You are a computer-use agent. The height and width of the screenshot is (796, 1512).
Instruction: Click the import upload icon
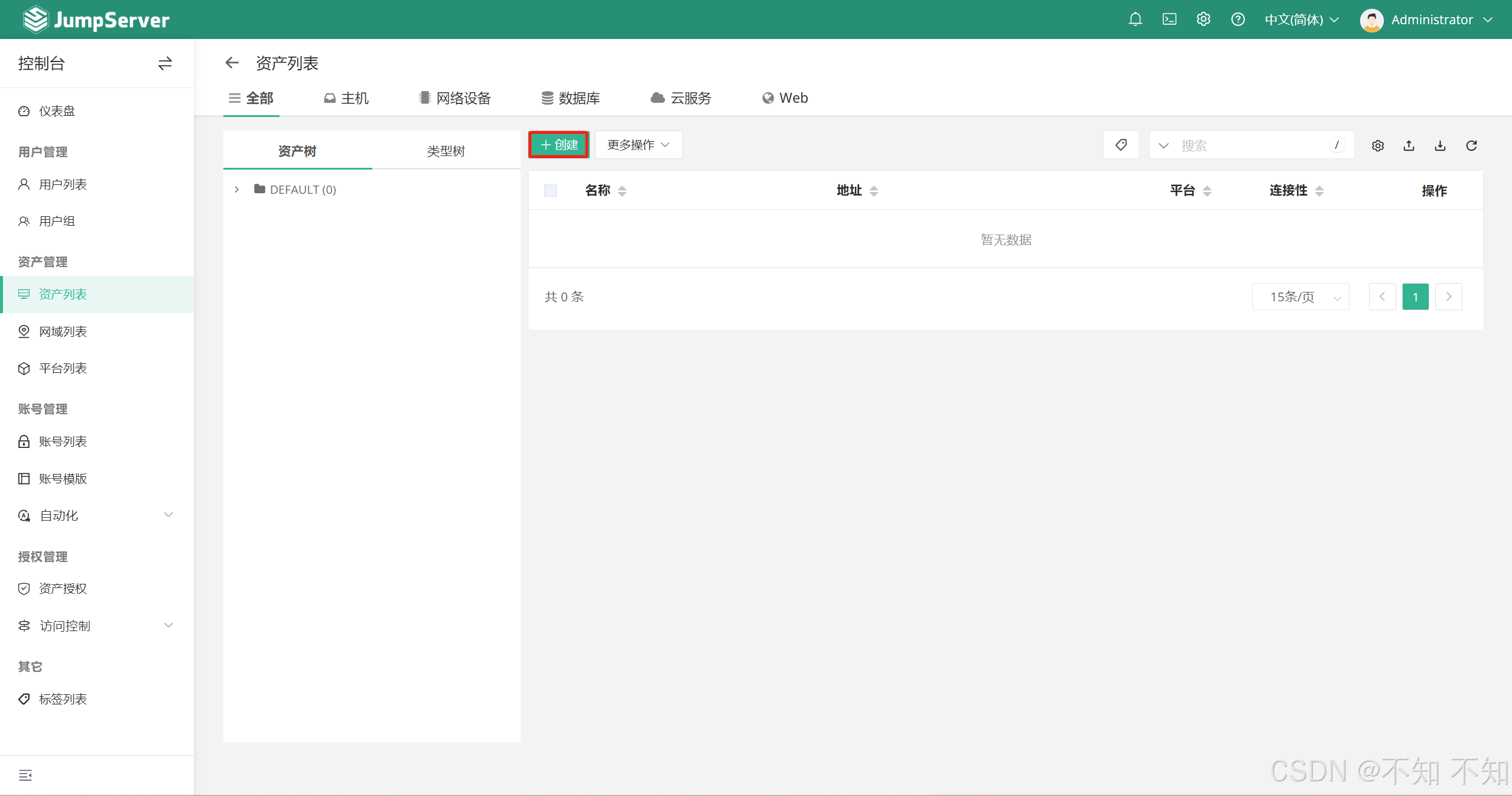coord(1409,145)
